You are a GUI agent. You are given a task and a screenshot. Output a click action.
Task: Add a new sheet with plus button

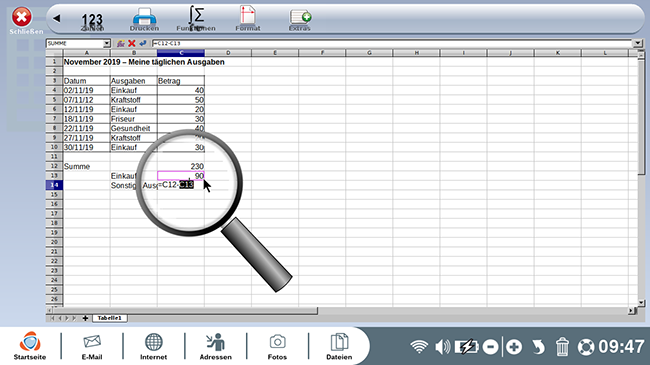pyautogui.click(x=85, y=318)
